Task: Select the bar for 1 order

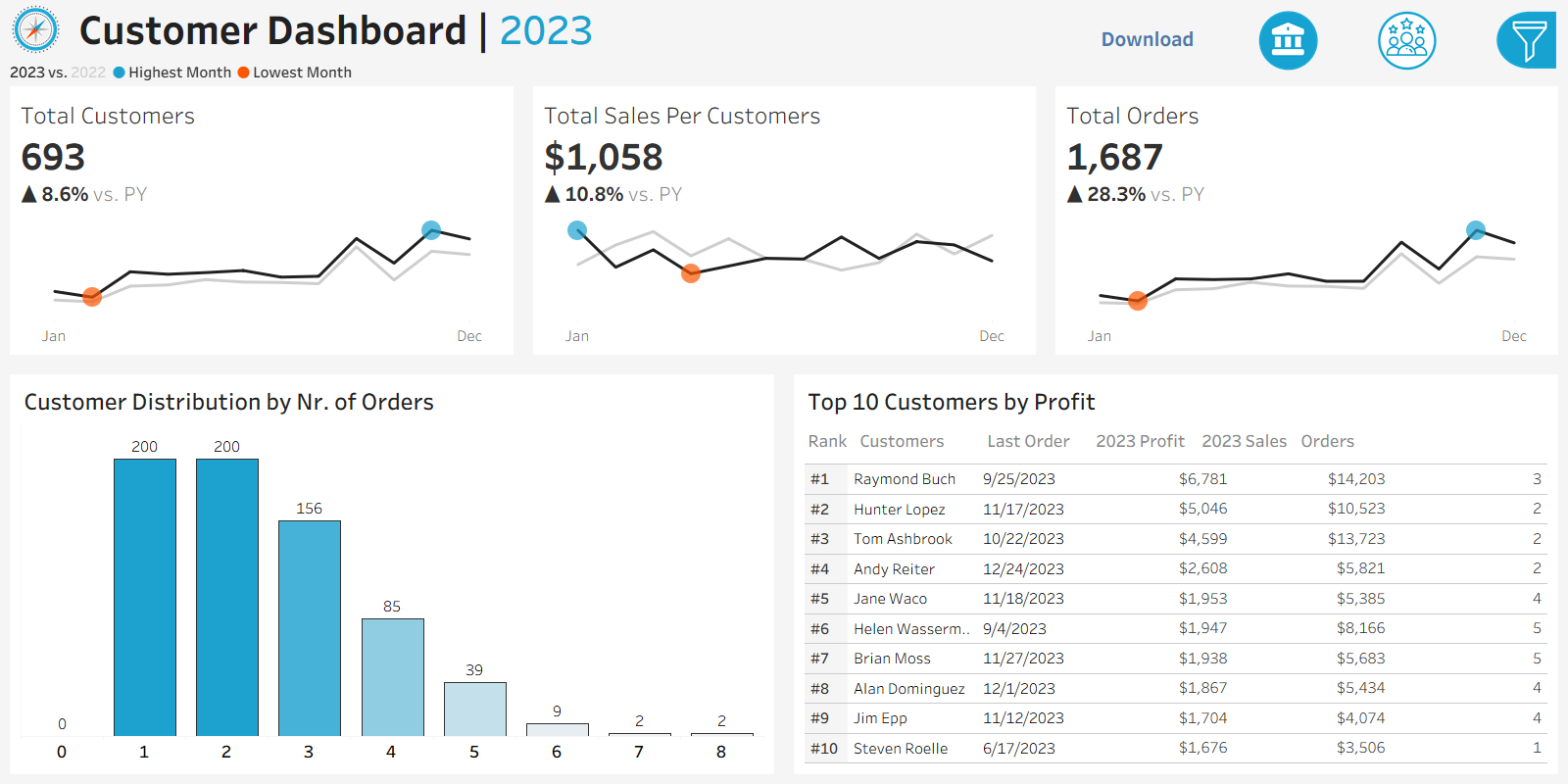Action: (x=145, y=597)
